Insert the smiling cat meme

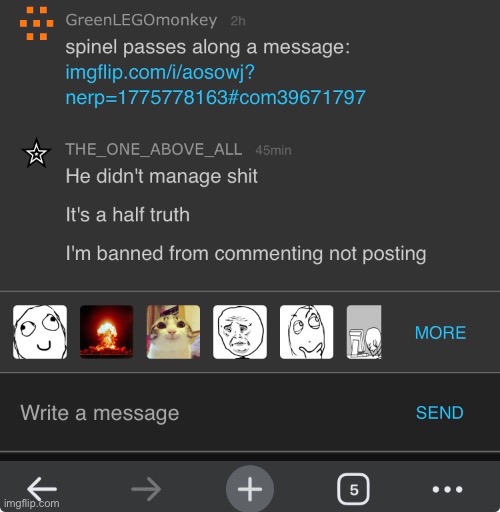[173, 332]
